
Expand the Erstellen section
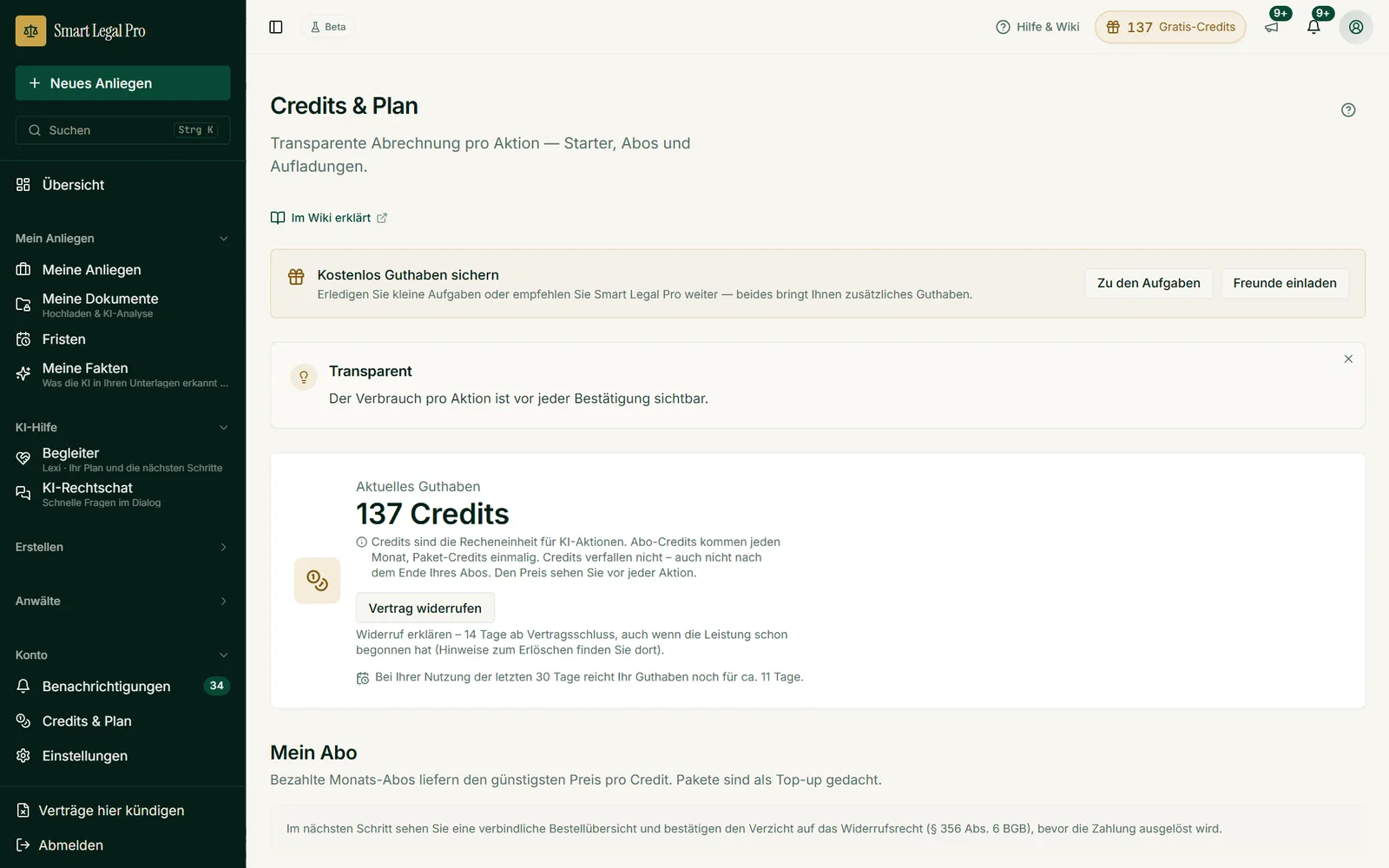[122, 547]
